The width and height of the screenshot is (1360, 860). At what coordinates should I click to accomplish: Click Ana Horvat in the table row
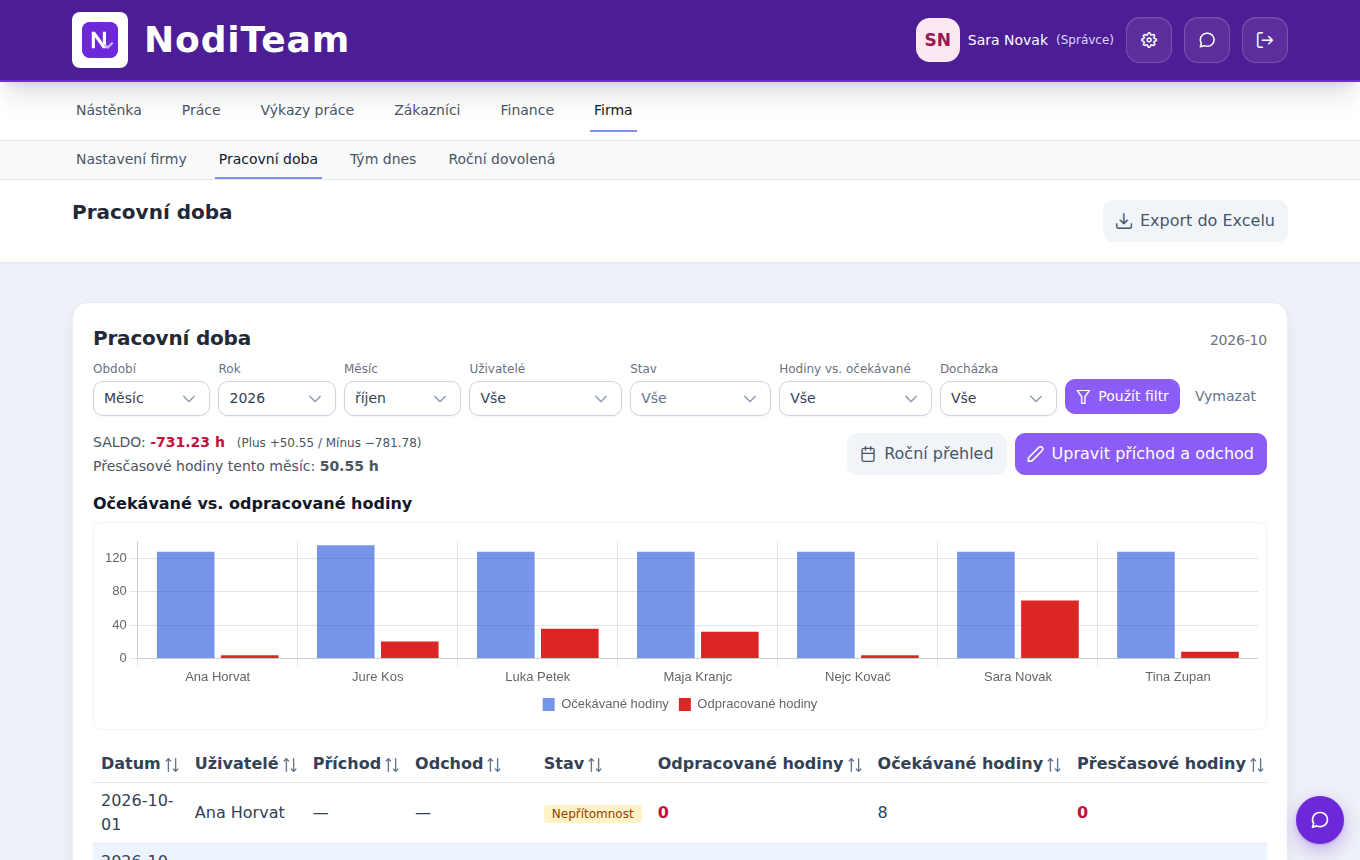pyautogui.click(x=240, y=813)
